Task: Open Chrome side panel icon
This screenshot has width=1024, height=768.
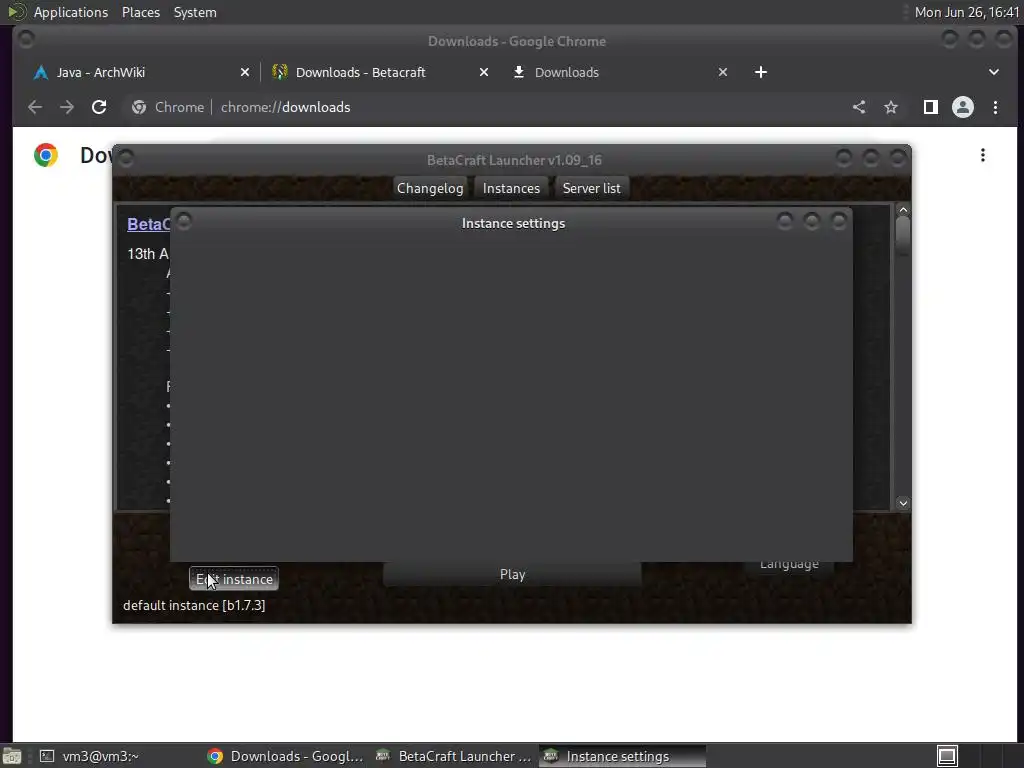Action: tap(931, 107)
